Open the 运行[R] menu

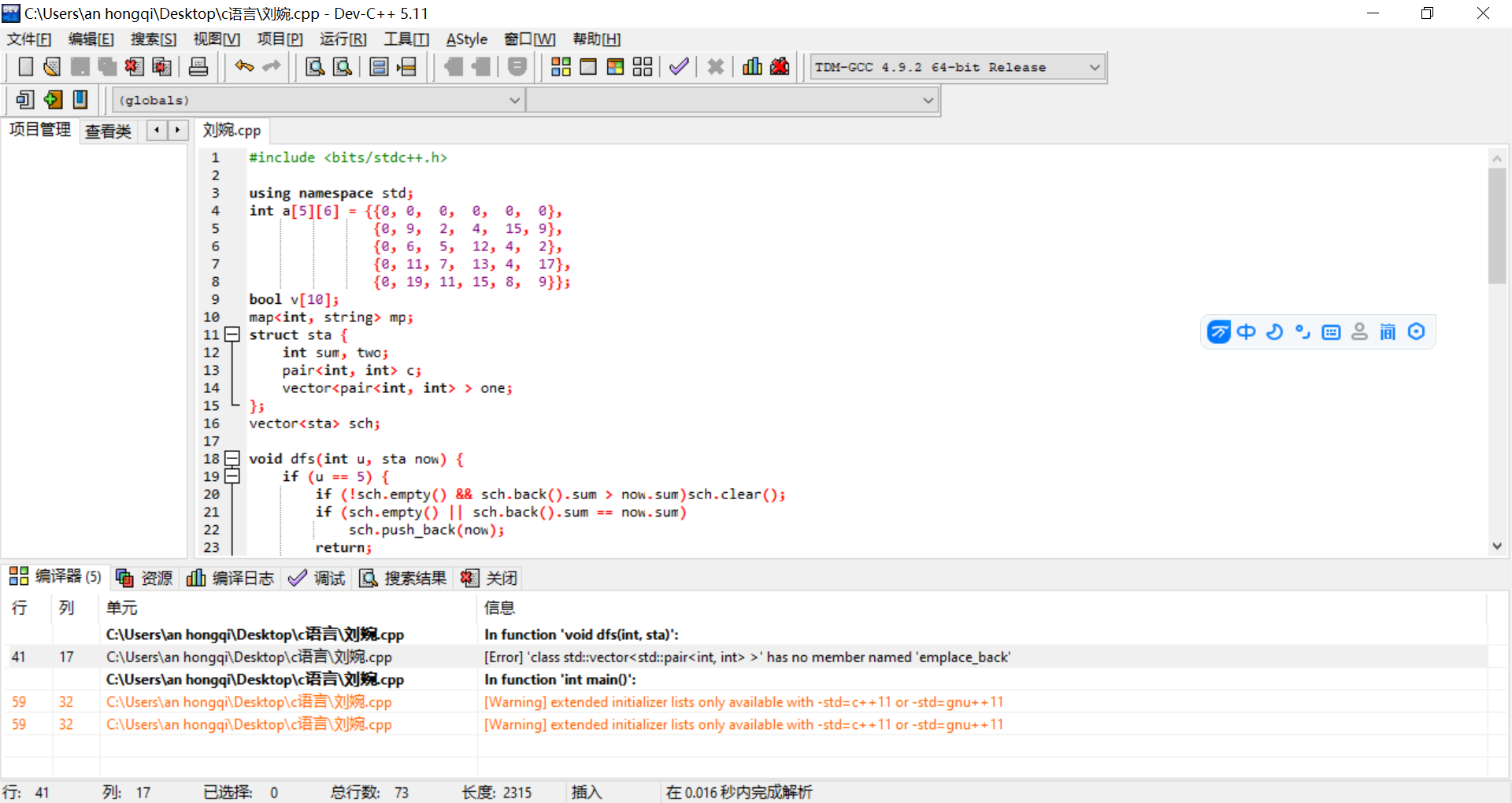click(343, 39)
